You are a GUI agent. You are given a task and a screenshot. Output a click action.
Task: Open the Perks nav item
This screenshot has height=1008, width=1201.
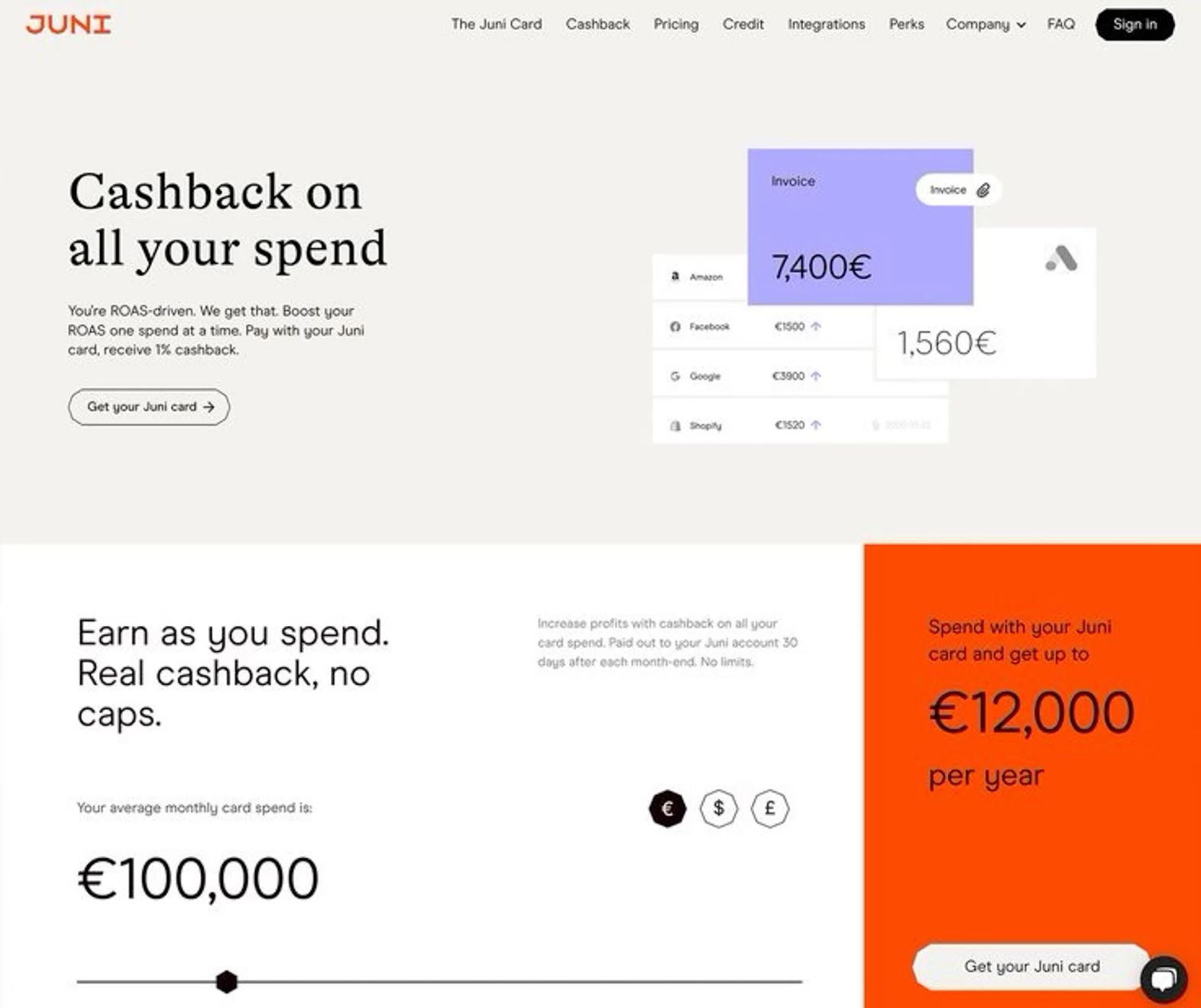click(906, 24)
